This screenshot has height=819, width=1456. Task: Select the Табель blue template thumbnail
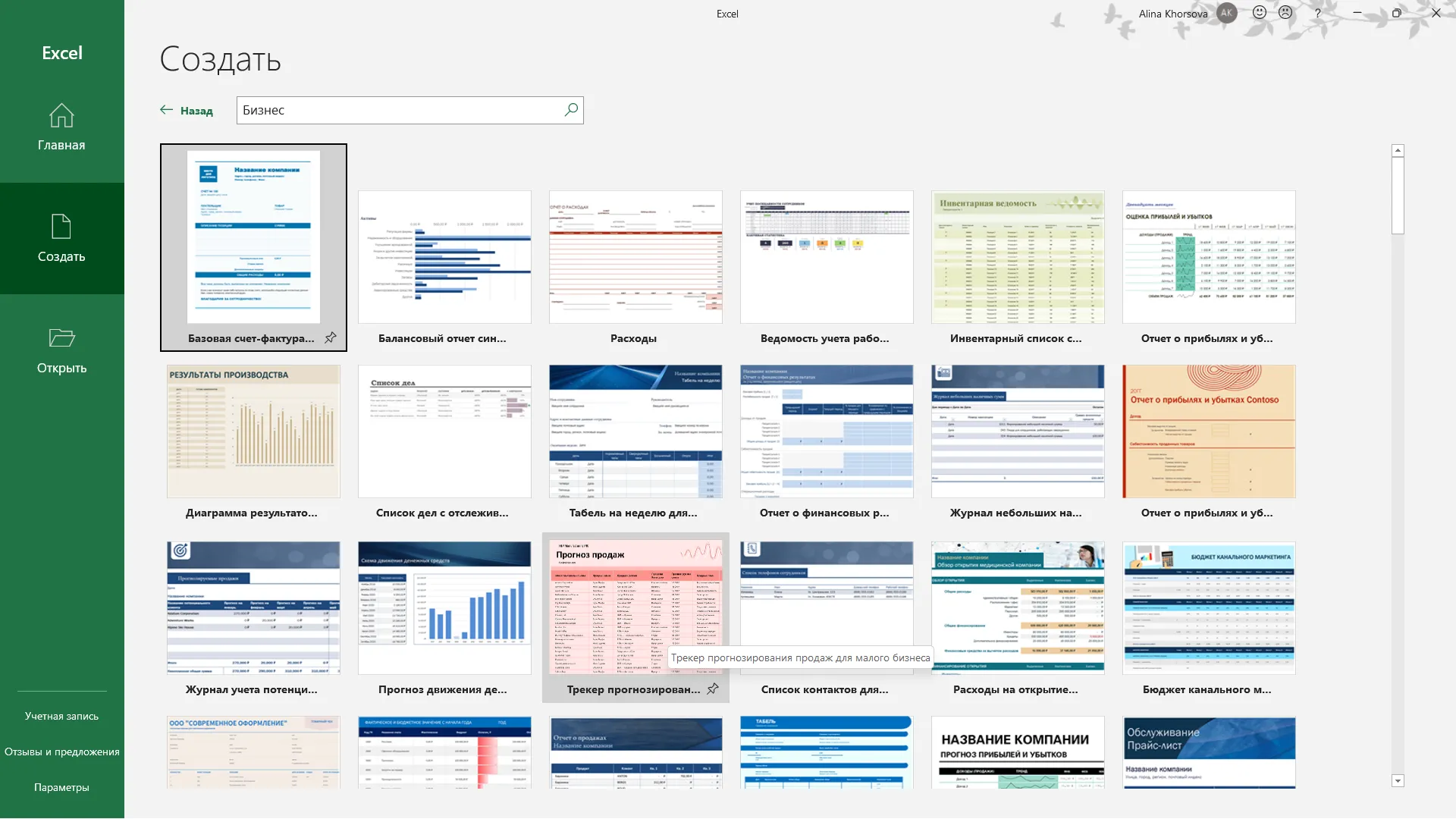pyautogui.click(x=827, y=752)
